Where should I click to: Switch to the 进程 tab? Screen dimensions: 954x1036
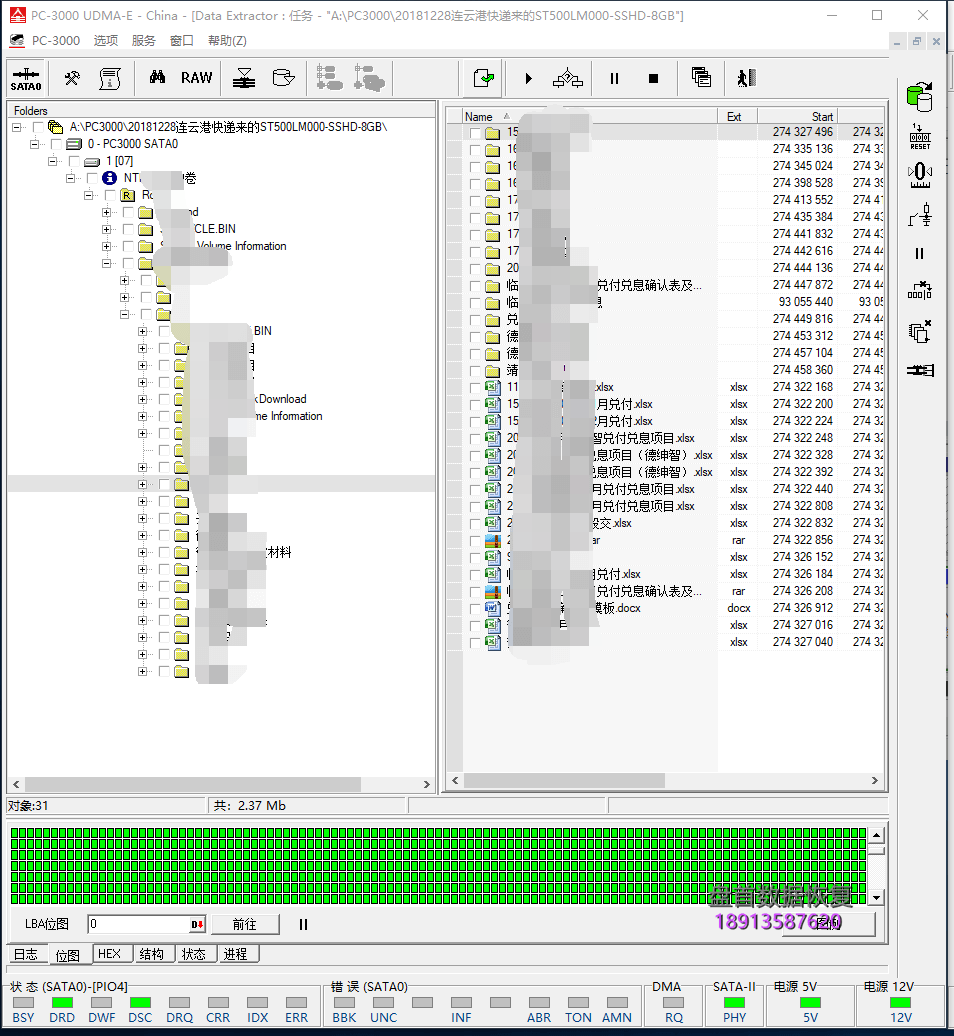click(236, 954)
